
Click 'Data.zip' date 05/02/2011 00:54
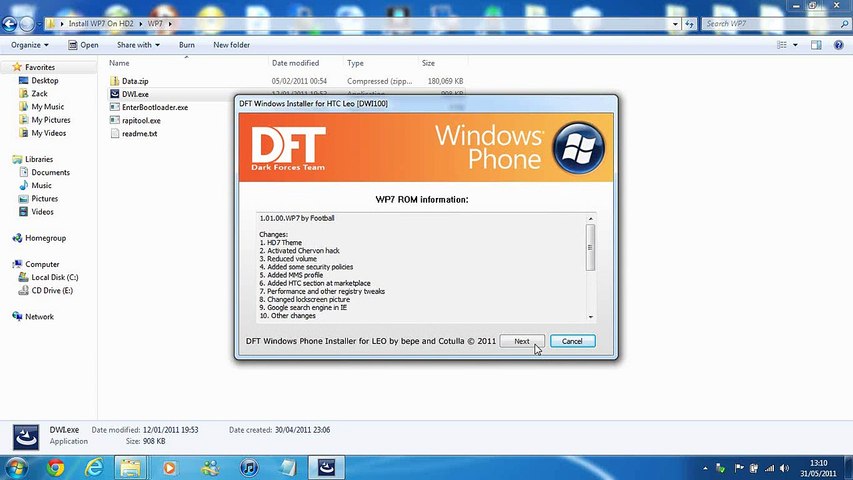coord(299,81)
